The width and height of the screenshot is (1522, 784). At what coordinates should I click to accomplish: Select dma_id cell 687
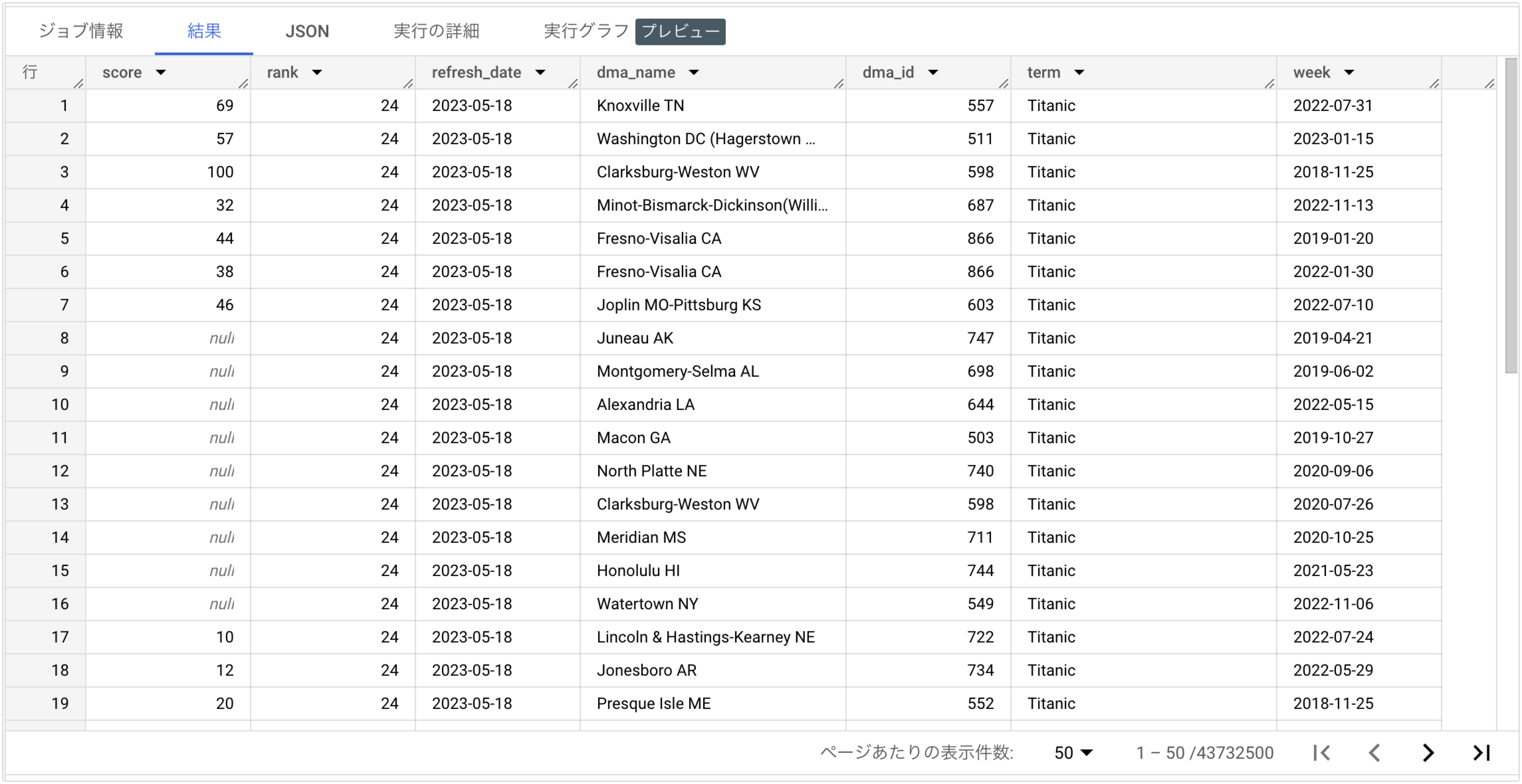coord(928,205)
